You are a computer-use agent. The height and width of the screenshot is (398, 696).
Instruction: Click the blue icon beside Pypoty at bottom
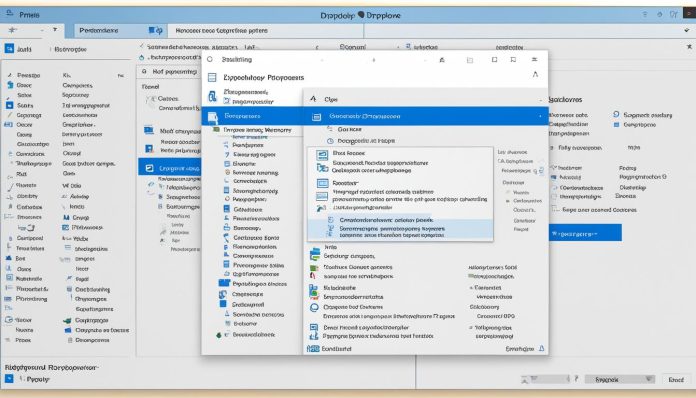click(x=9, y=379)
